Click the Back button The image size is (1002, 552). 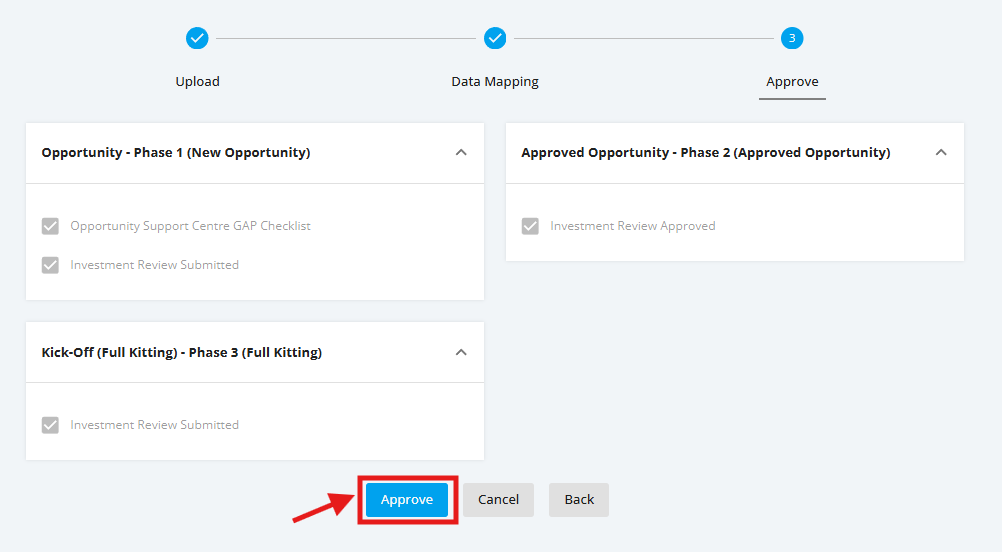click(579, 500)
